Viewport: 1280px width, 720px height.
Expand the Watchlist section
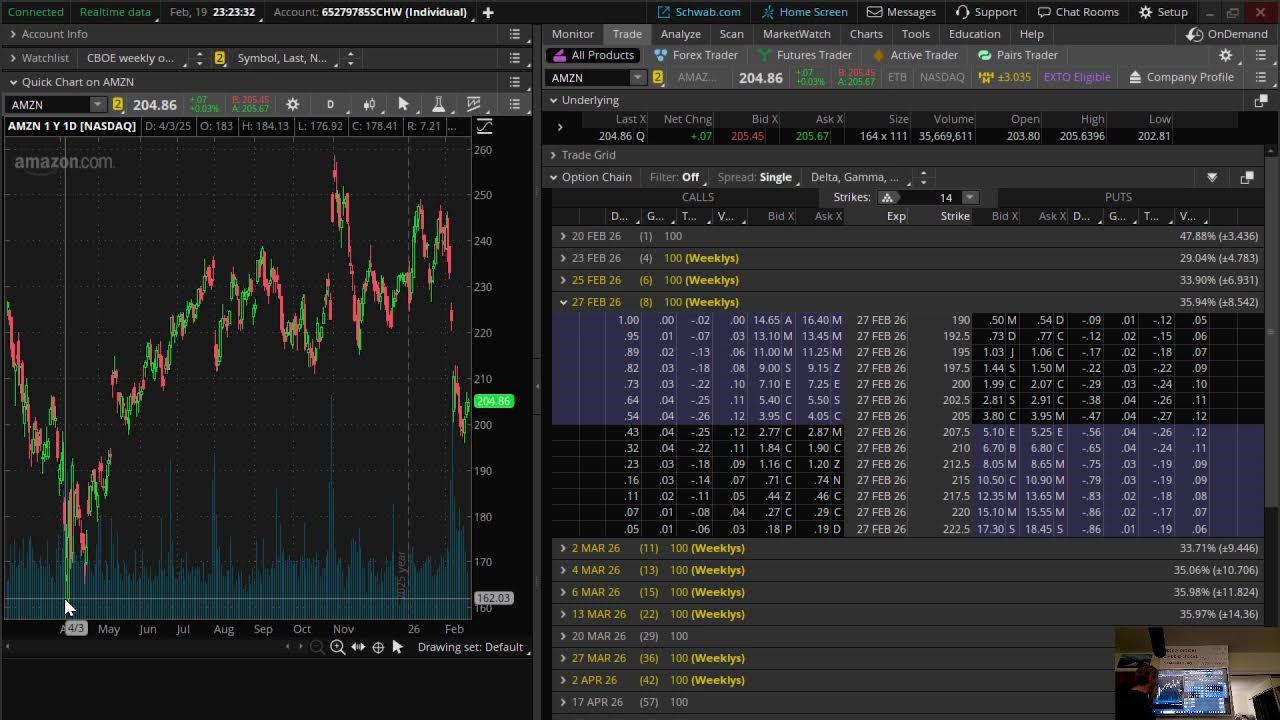(x=13, y=58)
